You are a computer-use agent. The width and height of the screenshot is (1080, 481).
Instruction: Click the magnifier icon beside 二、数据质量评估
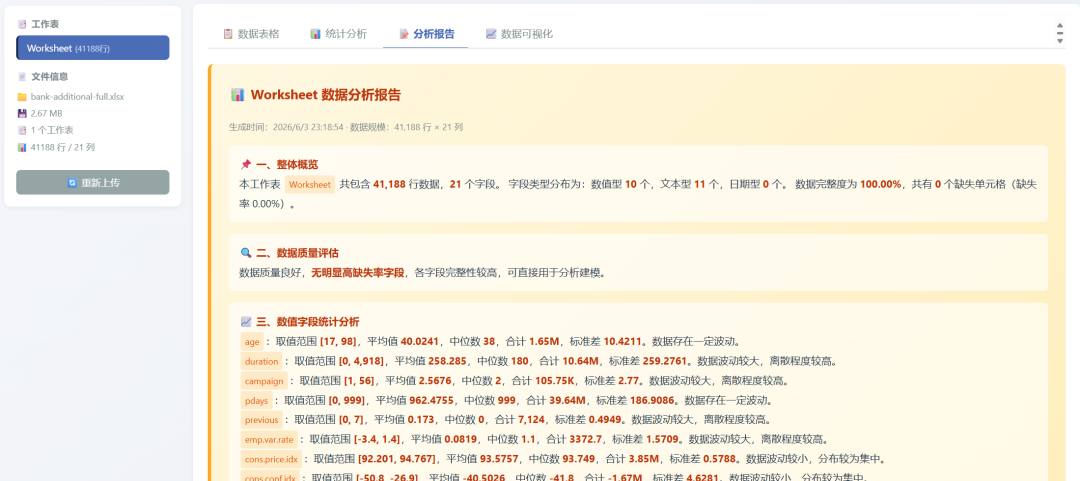point(245,253)
